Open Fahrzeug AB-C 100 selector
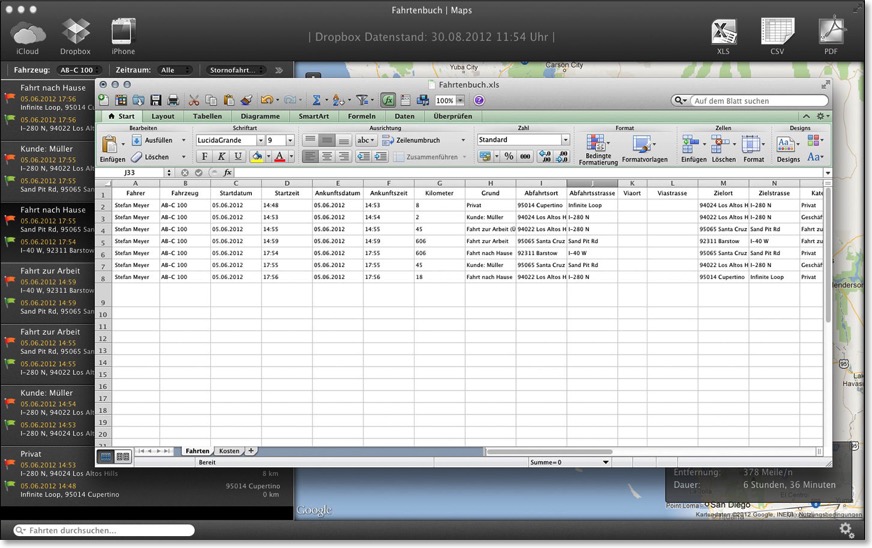872x548 pixels. [x=80, y=70]
